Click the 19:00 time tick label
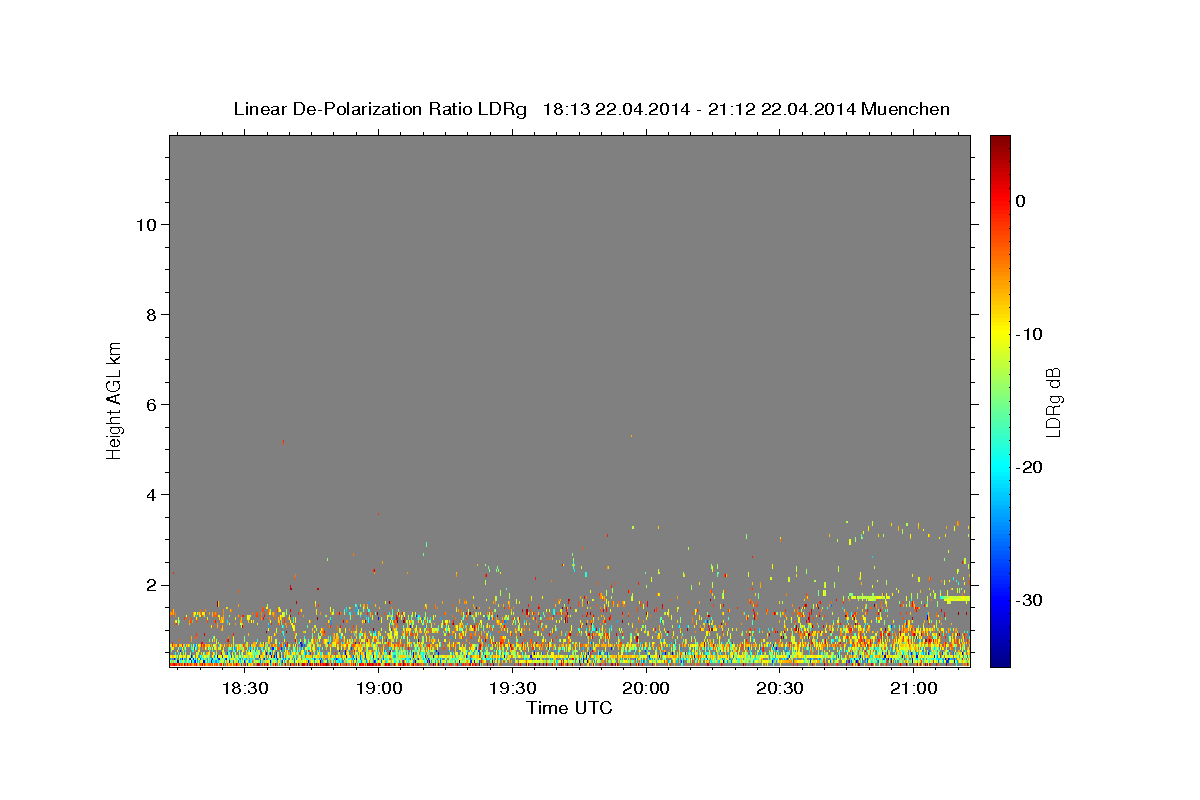 [x=378, y=689]
